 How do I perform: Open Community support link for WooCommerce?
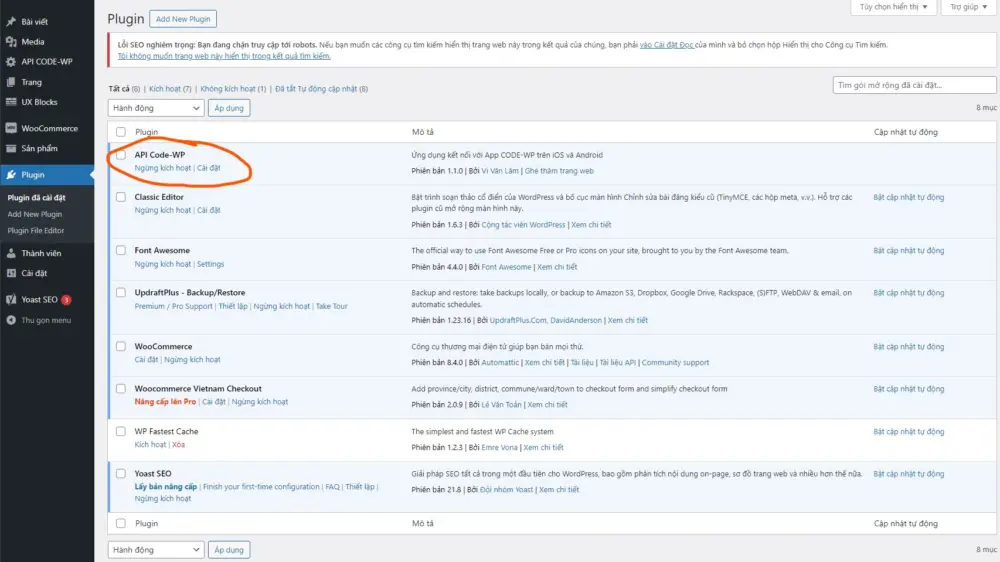tap(675, 362)
